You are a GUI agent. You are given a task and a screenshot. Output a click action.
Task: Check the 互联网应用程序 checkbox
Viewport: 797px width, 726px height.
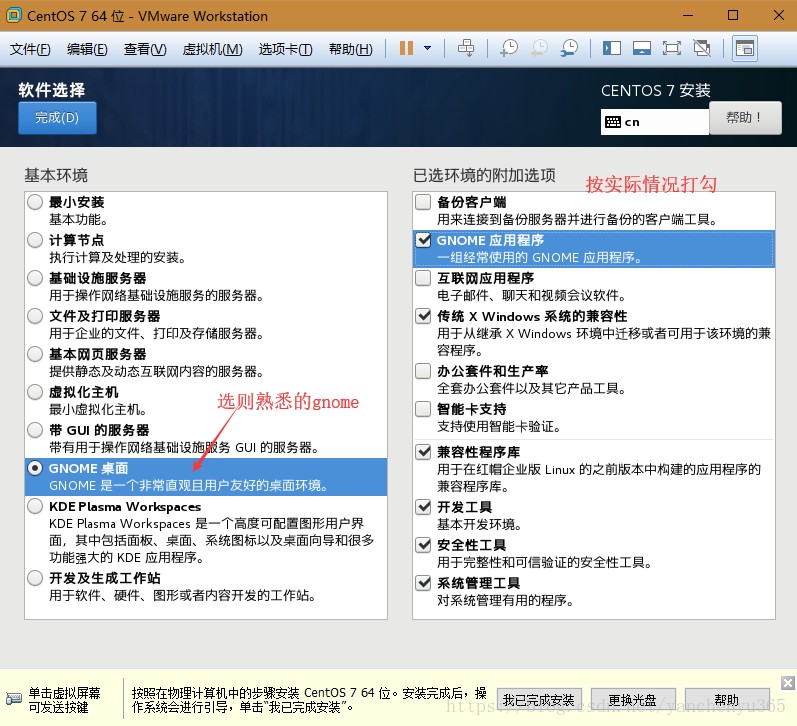click(423, 278)
